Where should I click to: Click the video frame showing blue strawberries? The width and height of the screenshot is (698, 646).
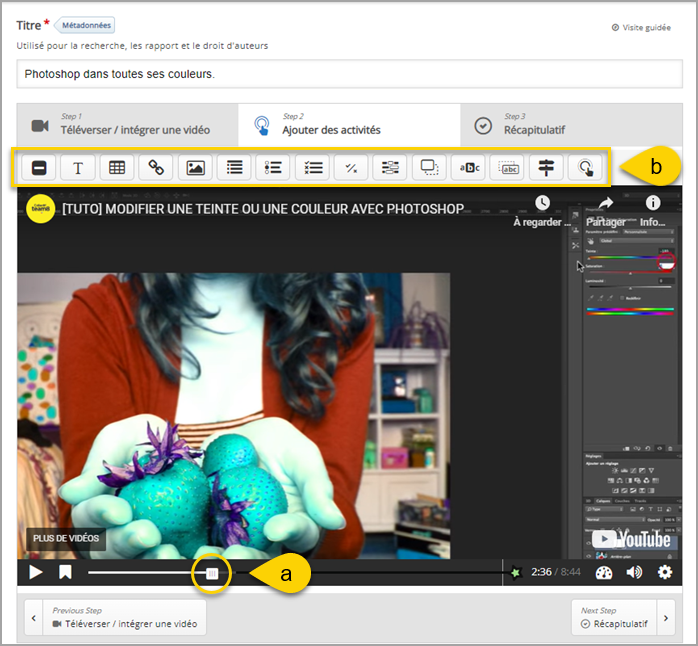[x=234, y=415]
